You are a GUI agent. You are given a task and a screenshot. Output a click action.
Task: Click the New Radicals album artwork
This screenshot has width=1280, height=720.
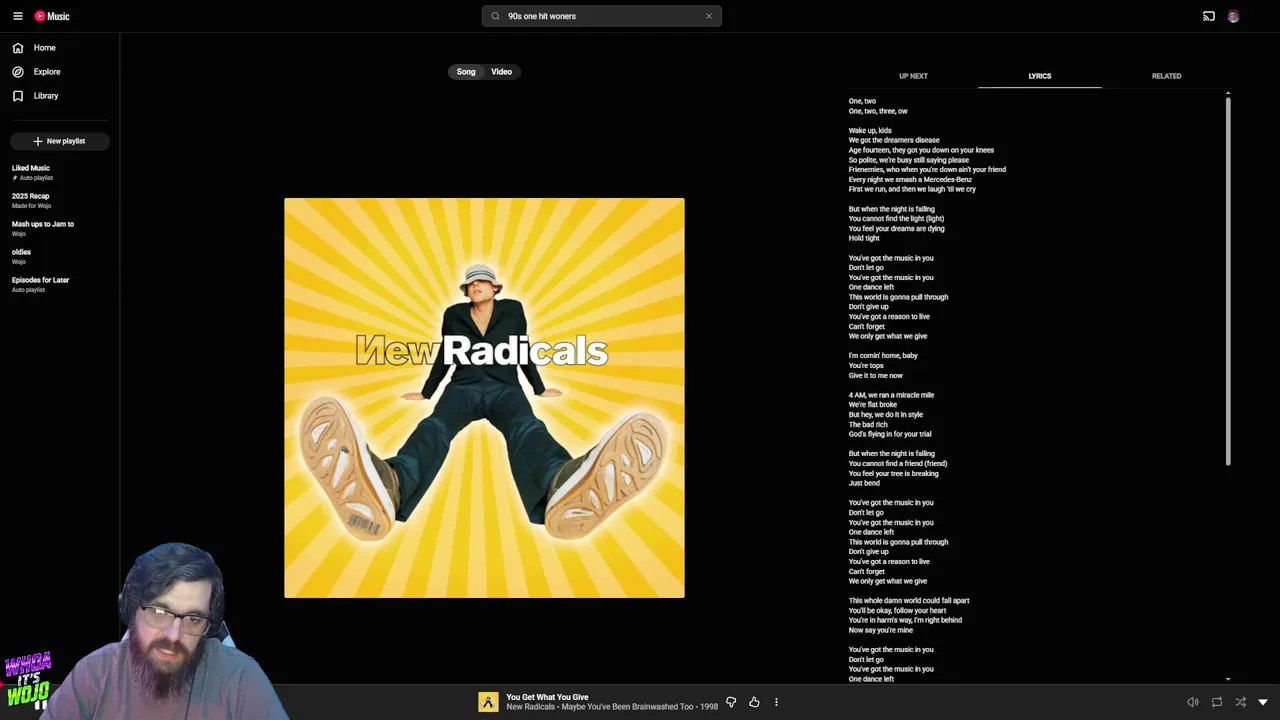pyautogui.click(x=484, y=398)
